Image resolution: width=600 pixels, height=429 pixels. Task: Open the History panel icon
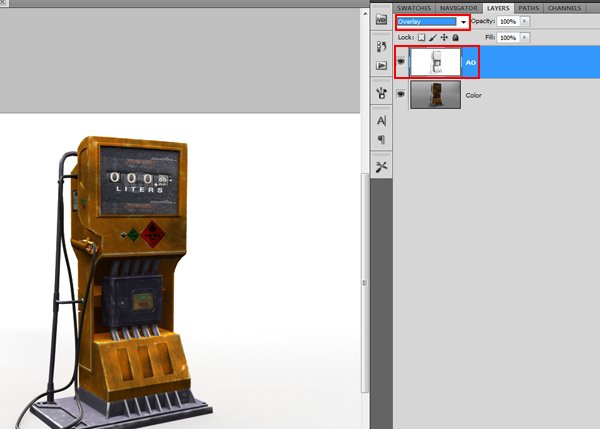(381, 46)
